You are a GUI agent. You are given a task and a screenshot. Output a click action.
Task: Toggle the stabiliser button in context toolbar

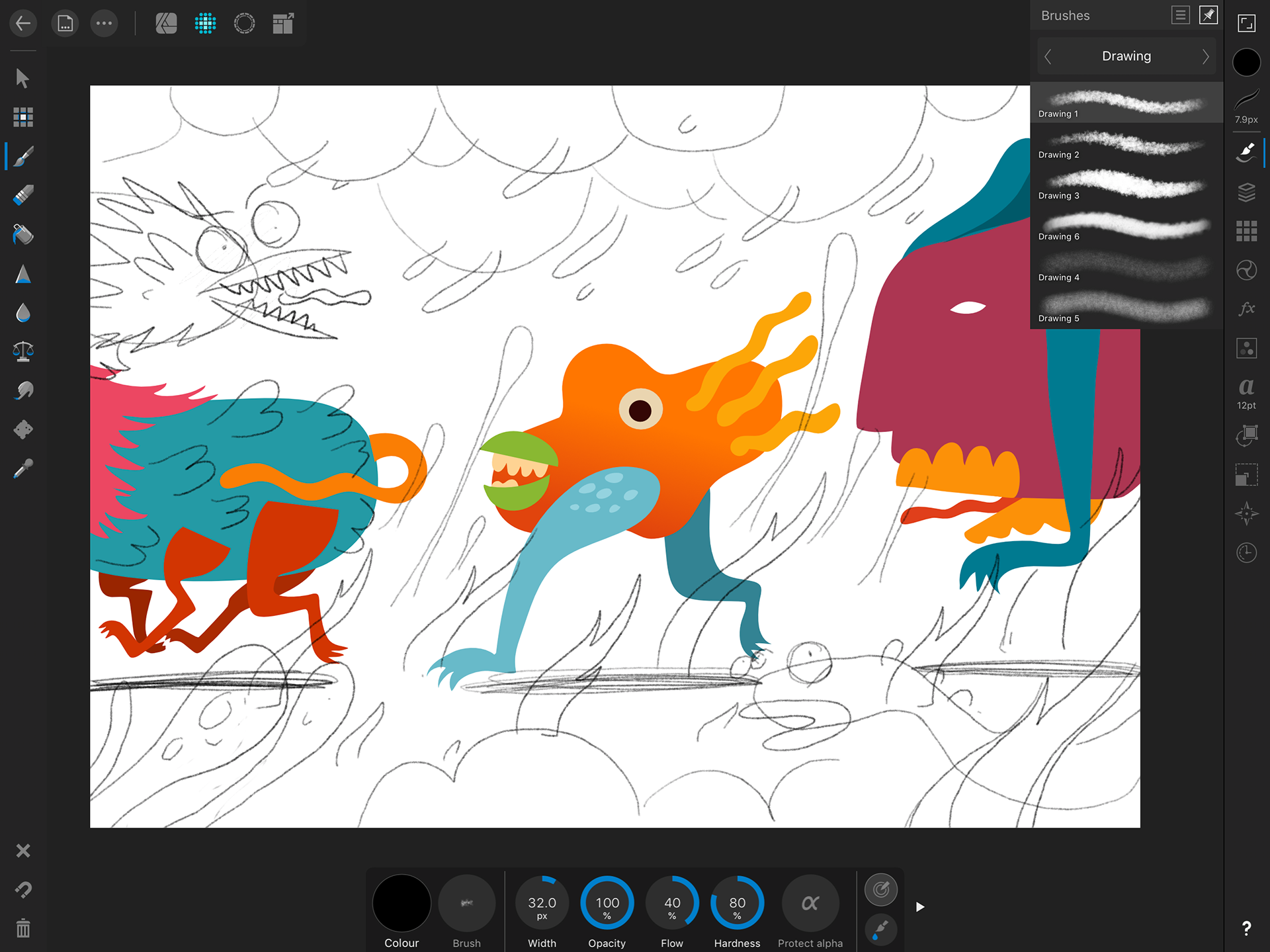coord(880,890)
